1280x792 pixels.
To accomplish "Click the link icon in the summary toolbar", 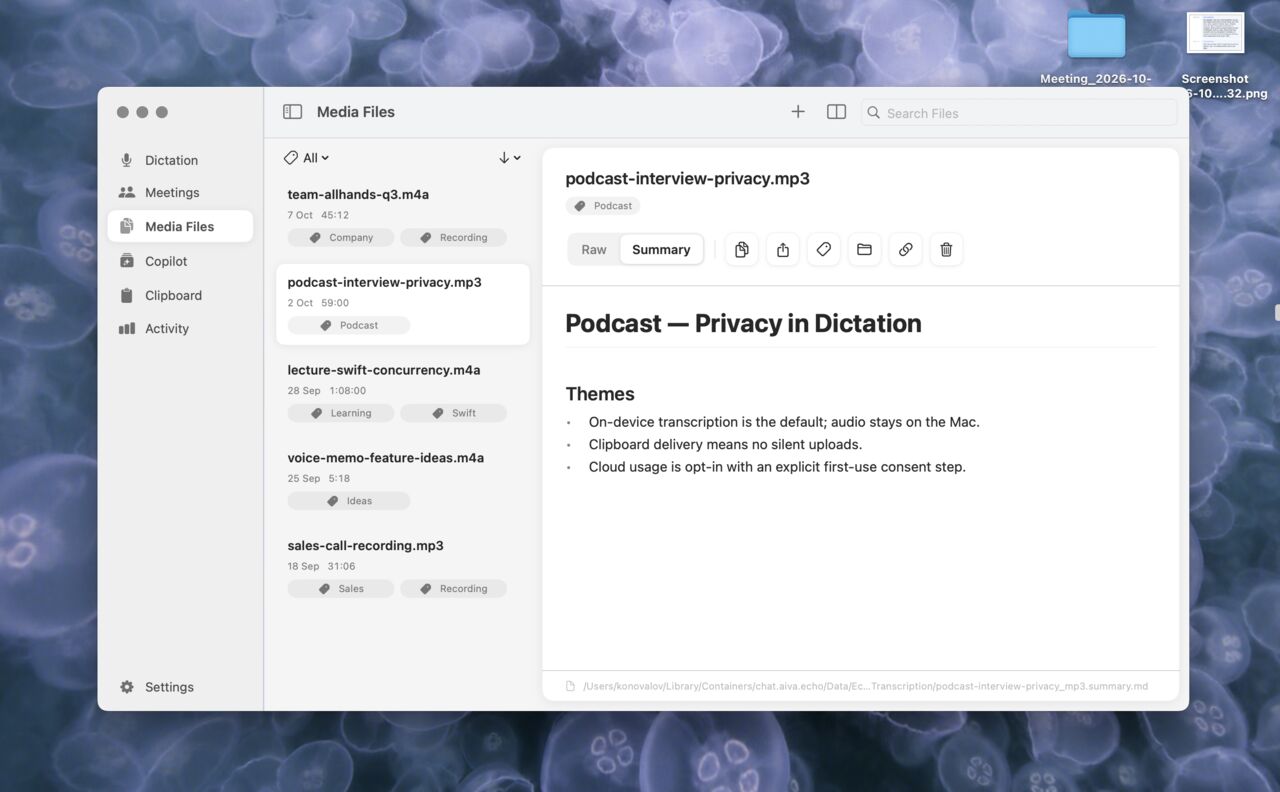I will (906, 249).
